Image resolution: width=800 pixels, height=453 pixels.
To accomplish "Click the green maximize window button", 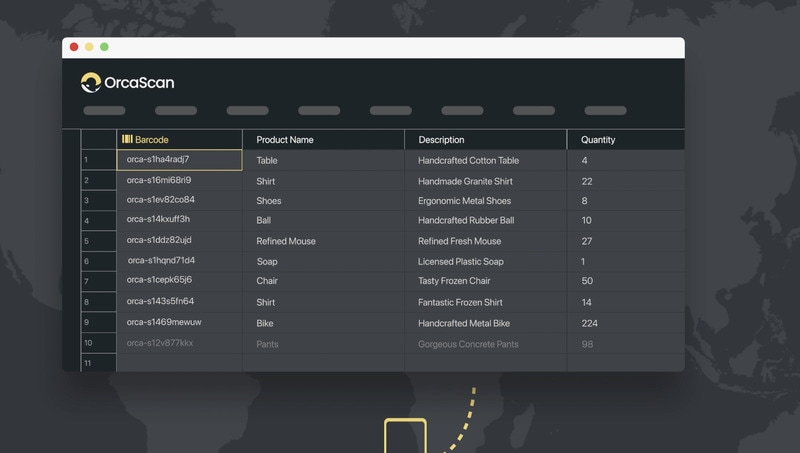I will pos(104,47).
